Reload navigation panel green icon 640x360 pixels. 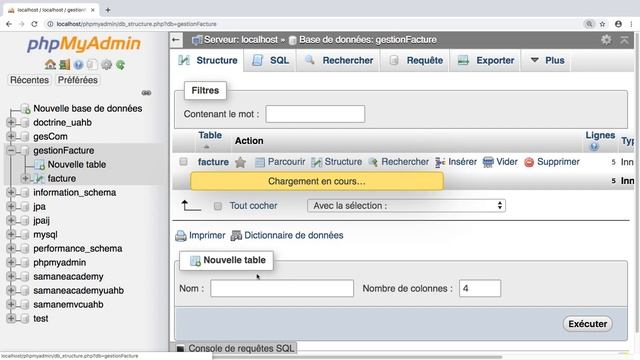120,64
